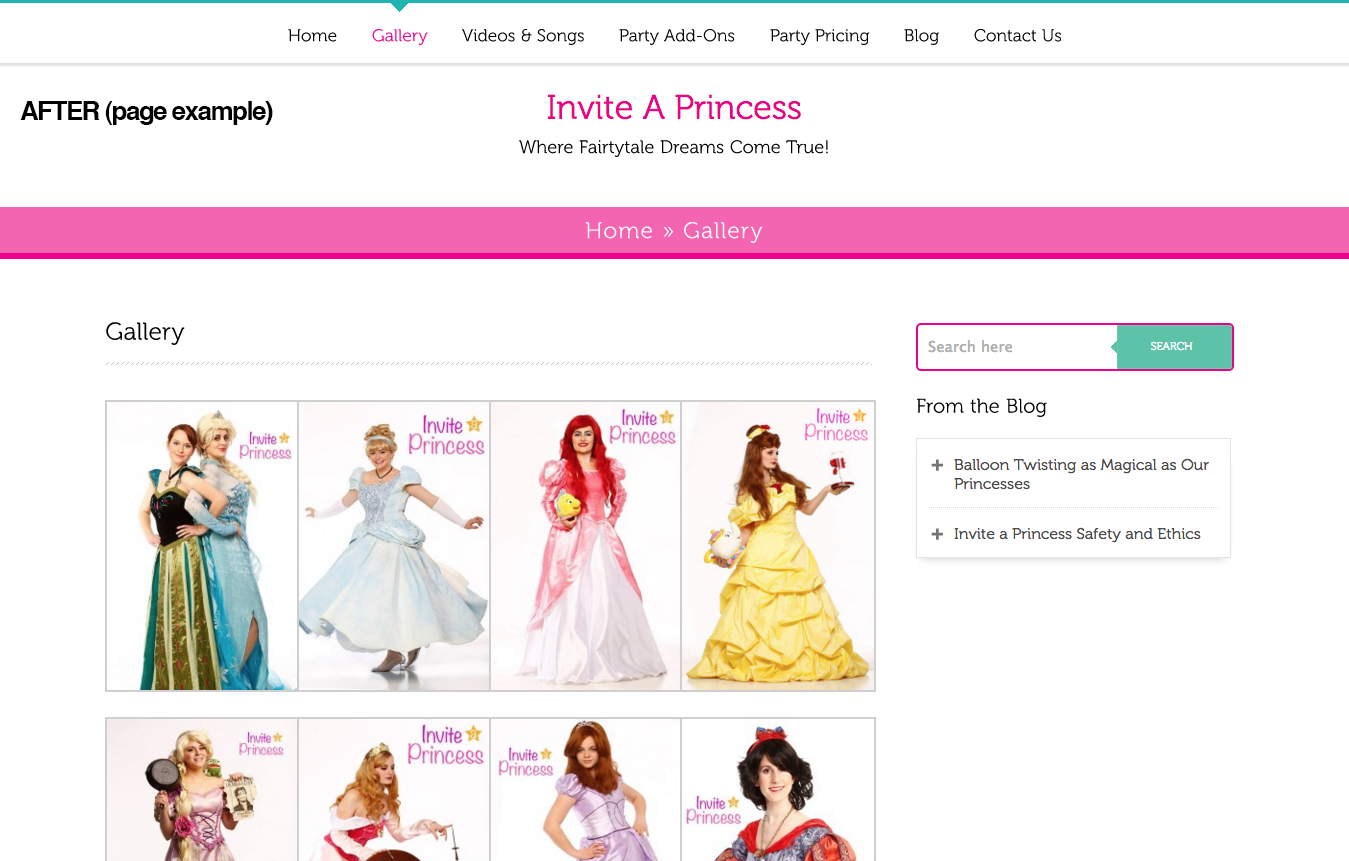Click plus icon beside Safety and Ethics post
Viewport: 1349px width, 861px height.
(937, 534)
